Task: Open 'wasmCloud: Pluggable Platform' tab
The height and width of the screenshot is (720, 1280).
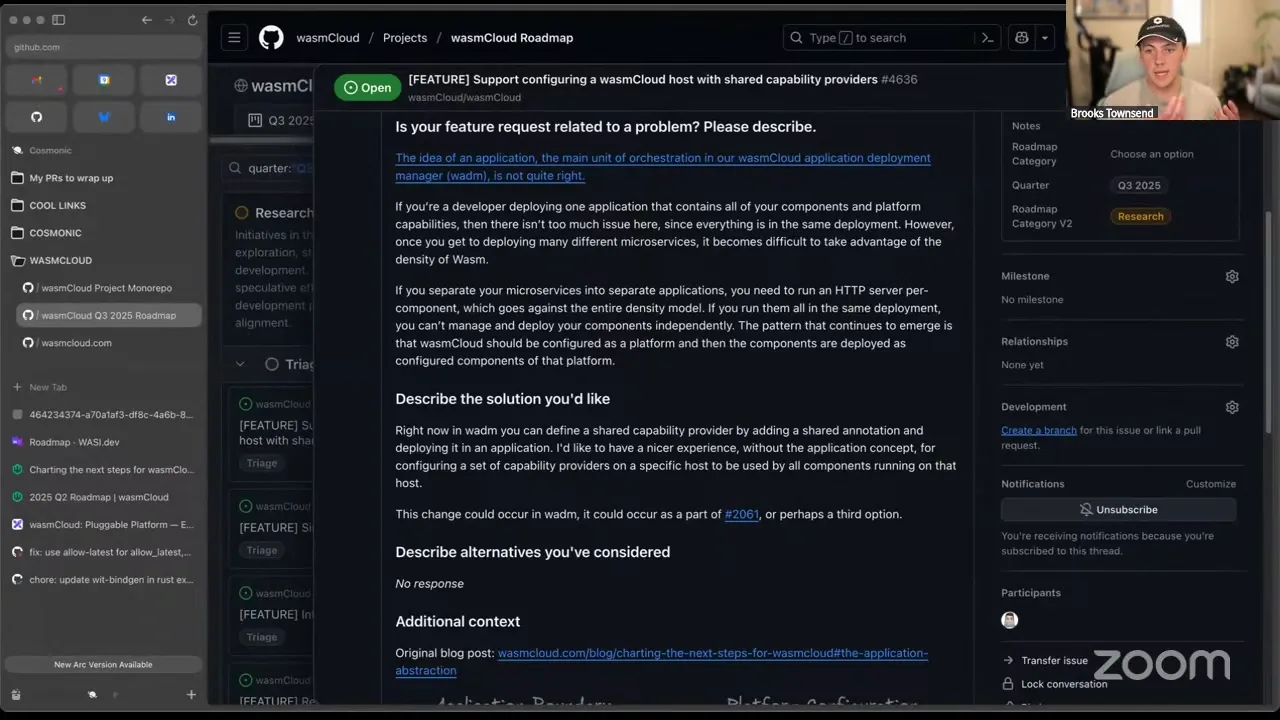Action: [104, 524]
